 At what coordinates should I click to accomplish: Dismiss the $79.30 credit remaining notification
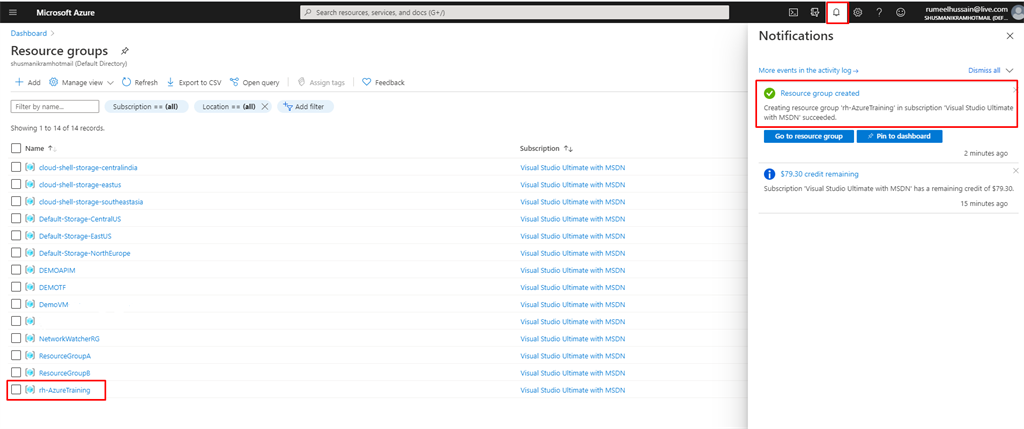[1016, 170]
